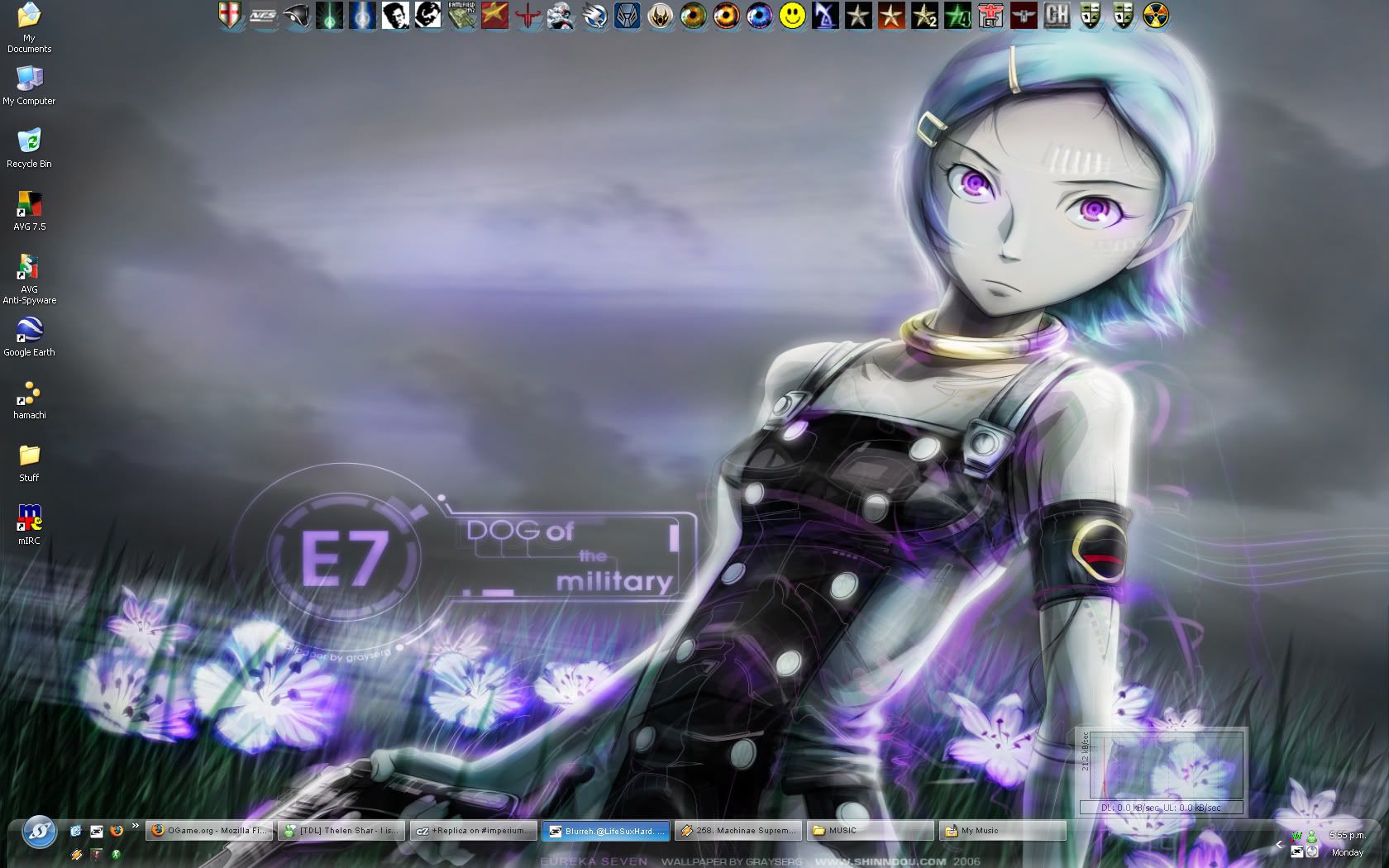Switch to 258. Machinae Supremacy Winamp button
The height and width of the screenshot is (868, 1389).
coord(738,831)
